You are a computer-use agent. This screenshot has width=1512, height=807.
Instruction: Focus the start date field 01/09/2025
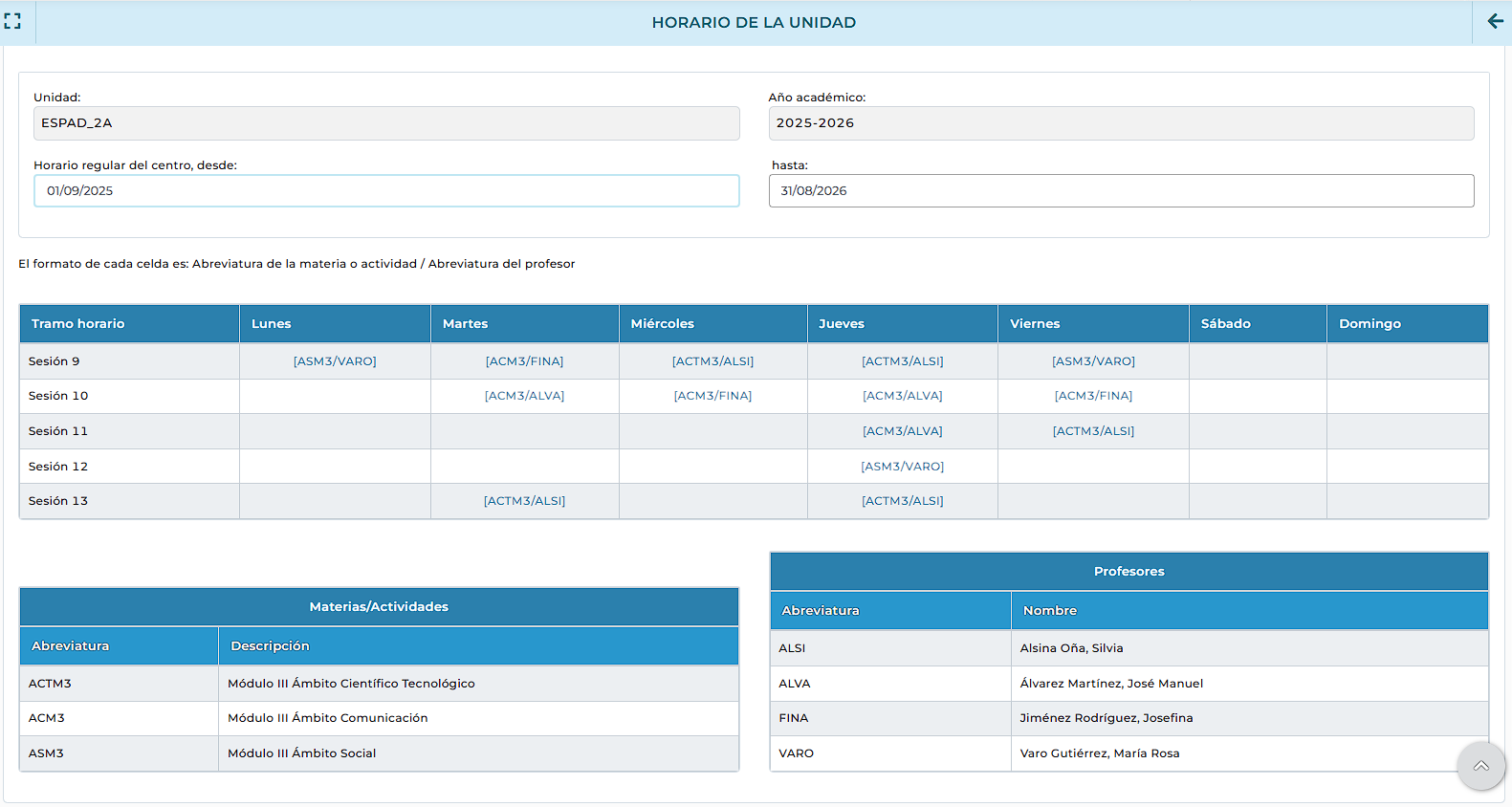tap(386, 191)
